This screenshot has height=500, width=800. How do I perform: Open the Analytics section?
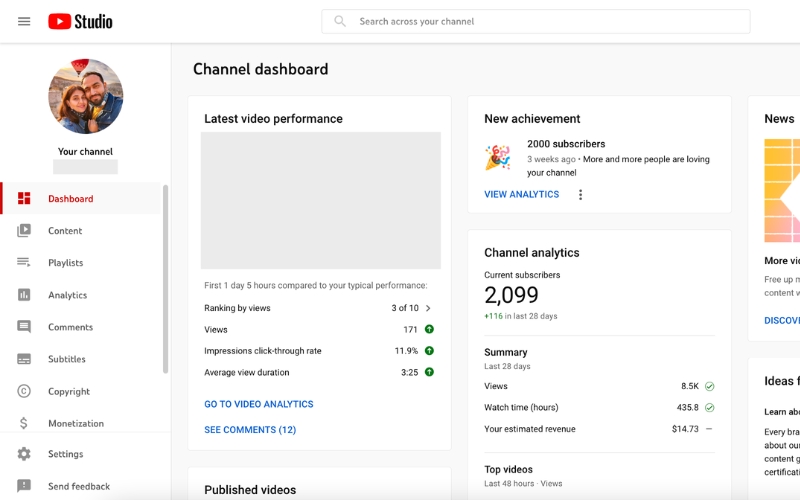tap(81, 294)
